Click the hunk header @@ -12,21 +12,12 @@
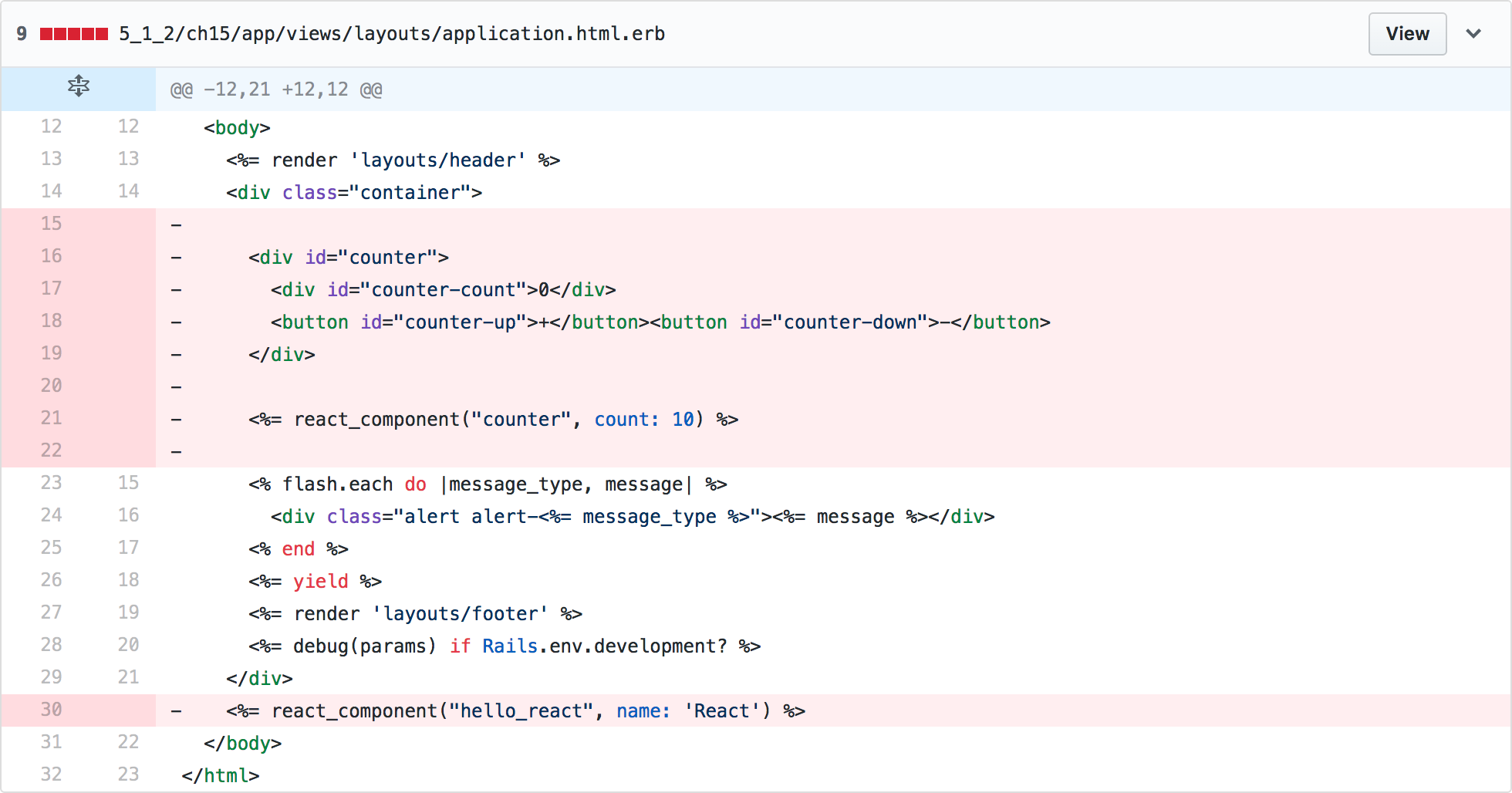Viewport: 1512px width, 793px height. [276, 89]
